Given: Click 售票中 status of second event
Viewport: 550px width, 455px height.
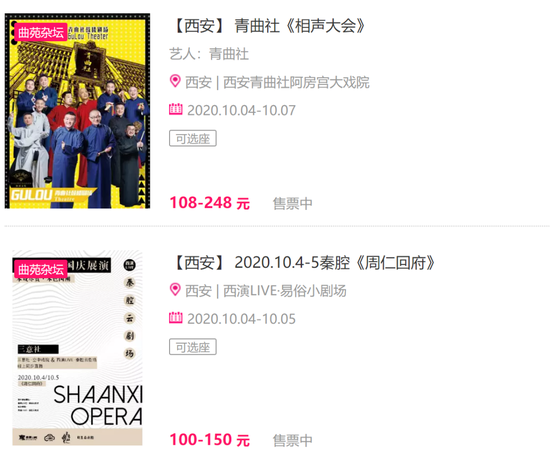Looking at the screenshot, I should [x=293, y=440].
